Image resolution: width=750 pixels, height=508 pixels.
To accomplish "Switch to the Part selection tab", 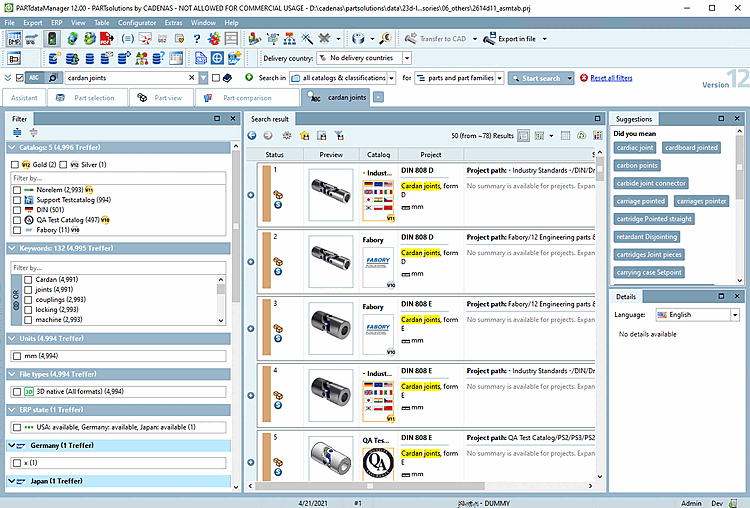I will click(87, 98).
